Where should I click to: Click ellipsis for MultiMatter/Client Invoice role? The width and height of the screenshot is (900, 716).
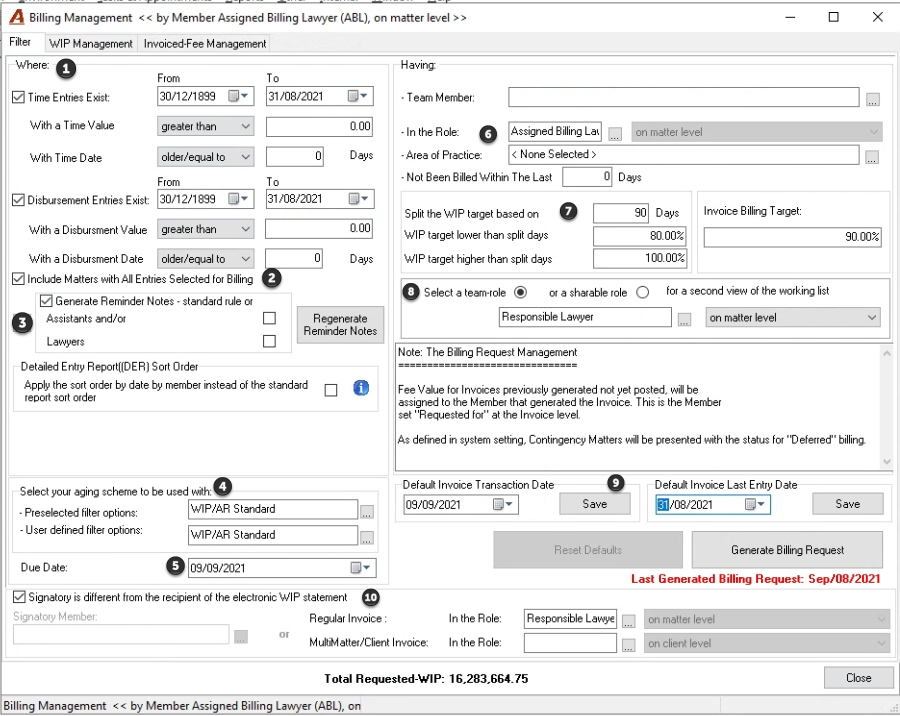coord(629,645)
